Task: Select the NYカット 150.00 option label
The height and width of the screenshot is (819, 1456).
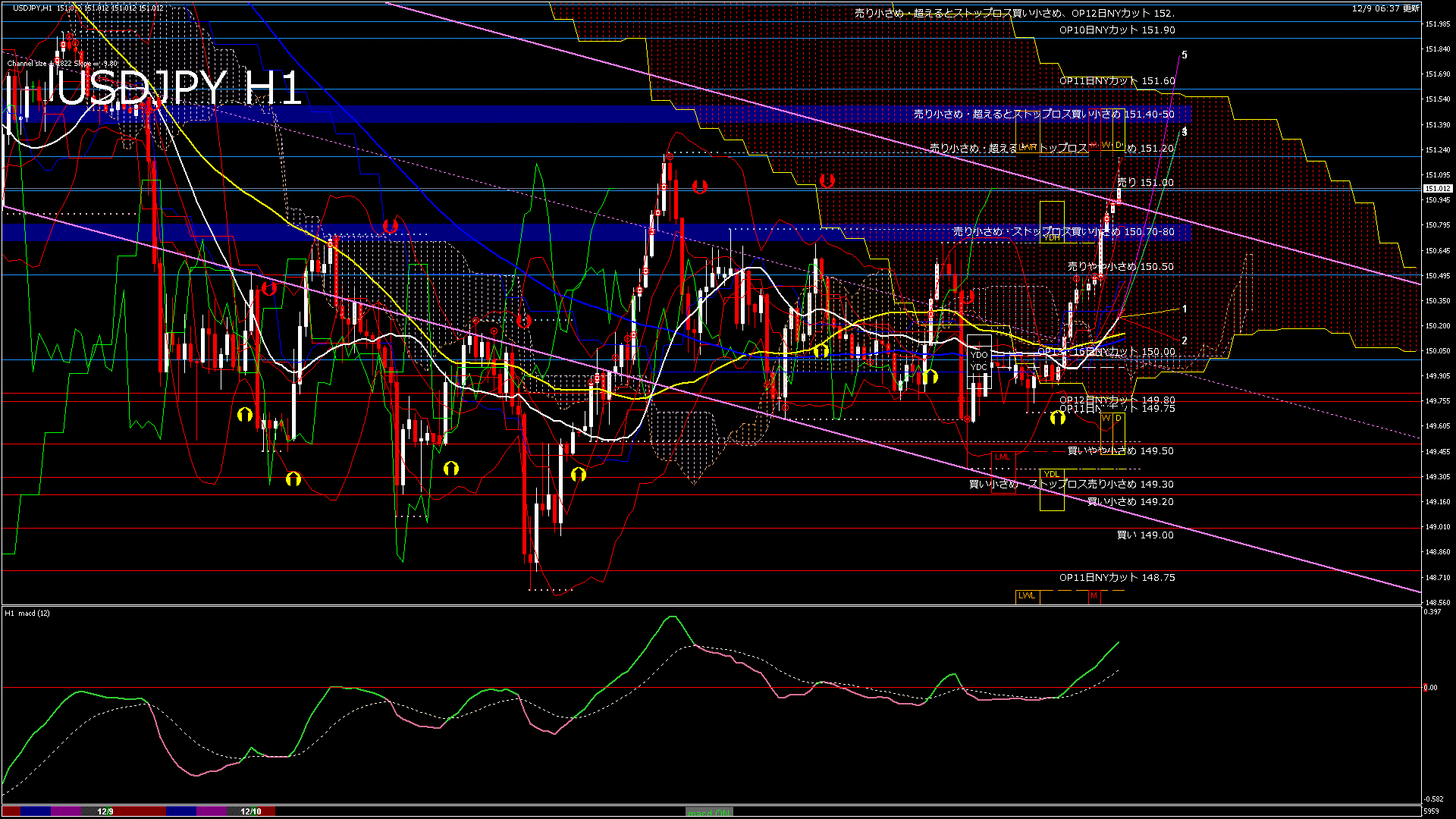Action: pos(1106,352)
